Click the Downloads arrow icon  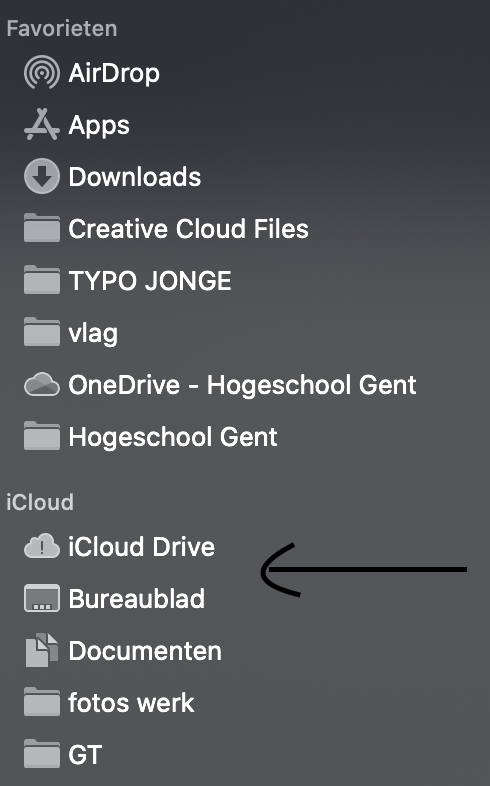pos(42,176)
